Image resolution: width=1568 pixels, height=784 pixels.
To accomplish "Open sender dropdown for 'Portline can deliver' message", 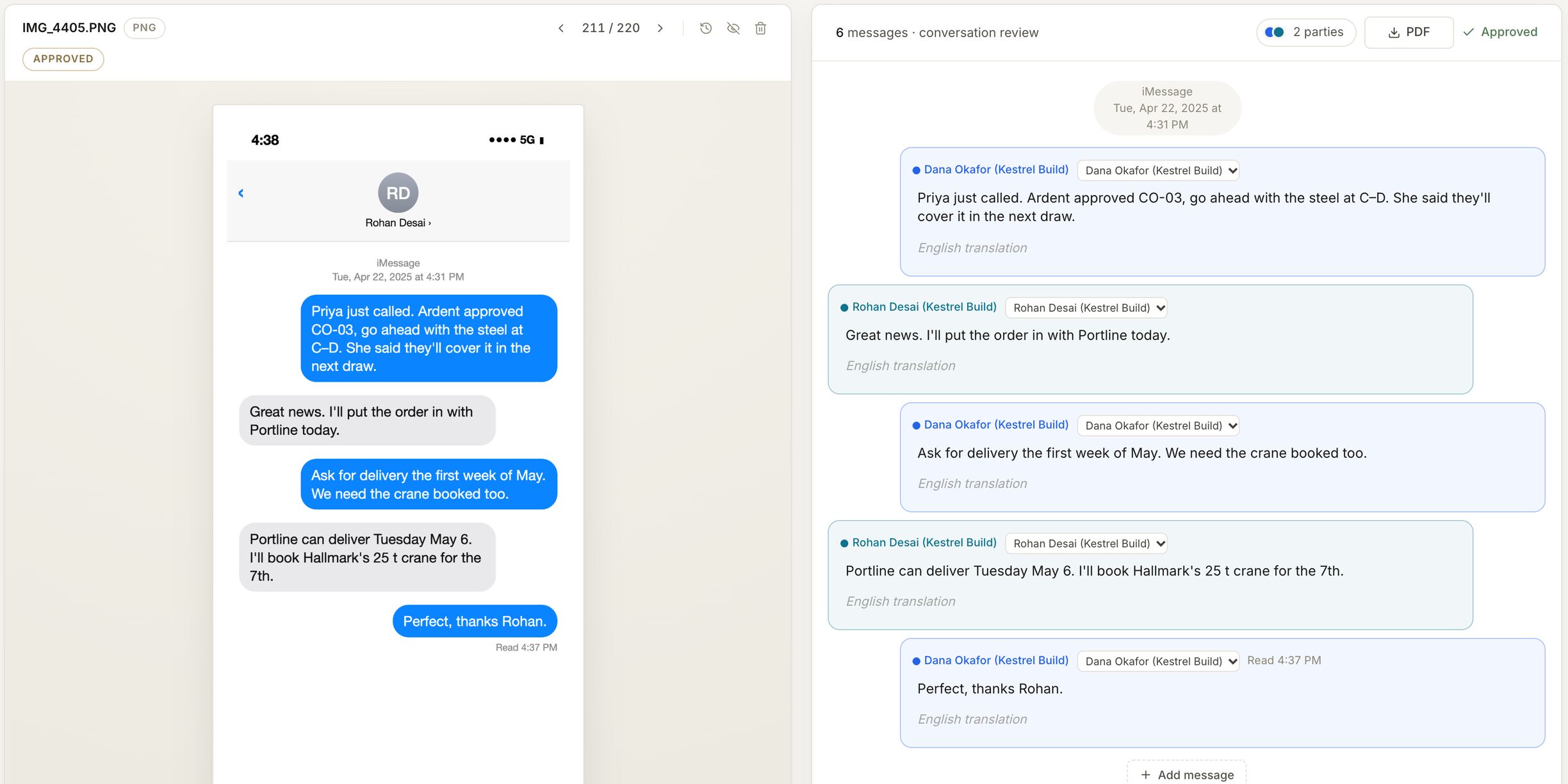I will (x=1086, y=544).
